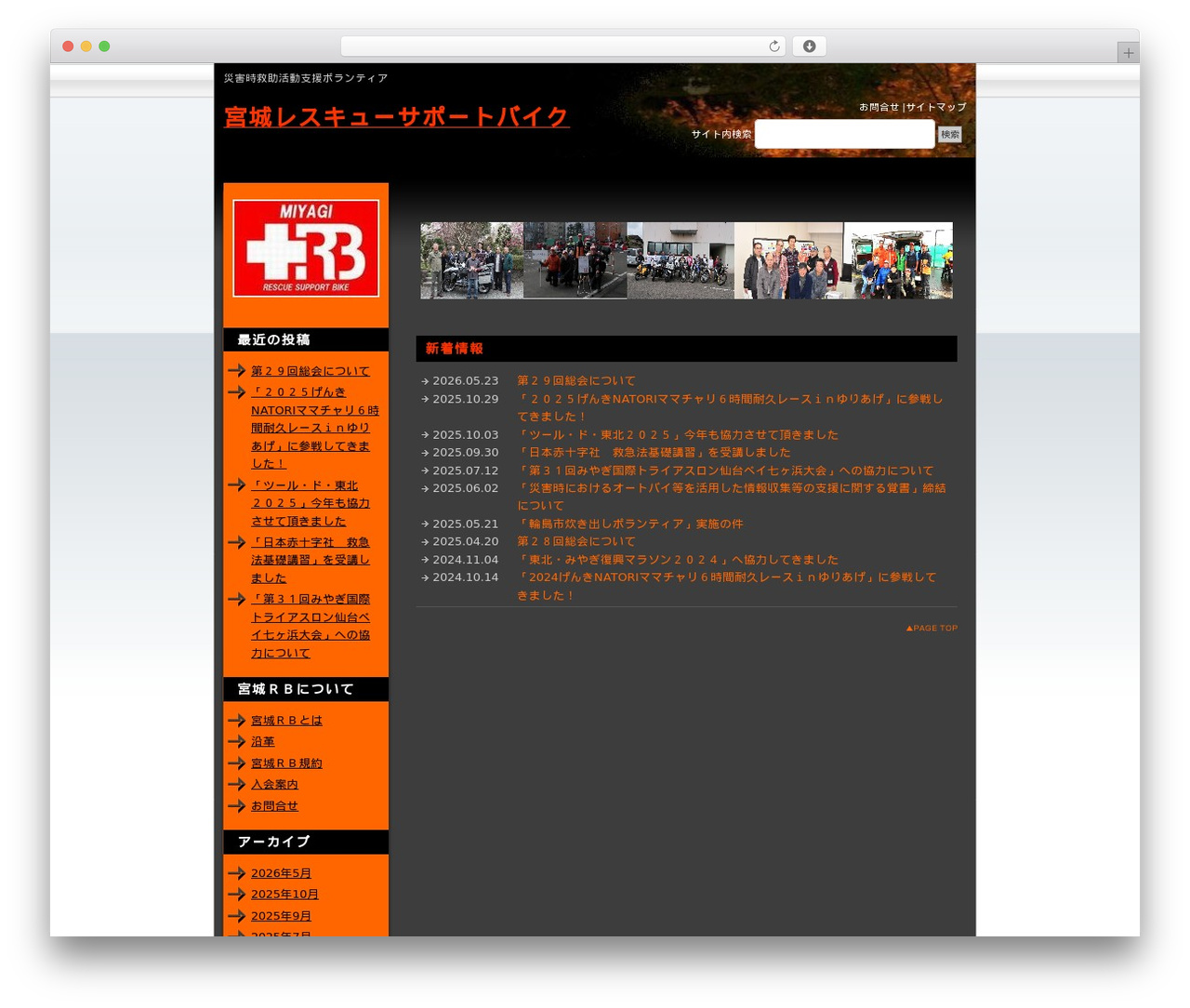Open news 「日本赤十字社 救急法基礎講習」を受講しました
1190x1008 pixels.
pos(654,452)
